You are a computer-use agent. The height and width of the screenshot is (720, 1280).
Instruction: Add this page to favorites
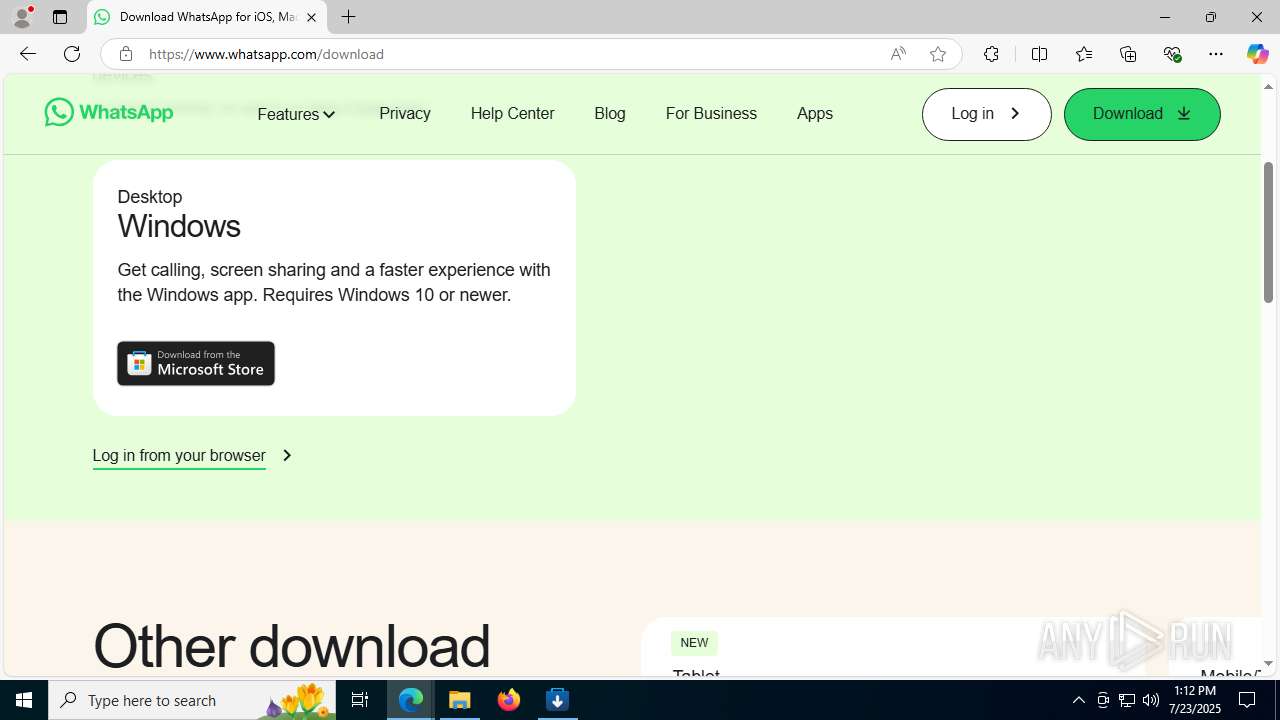point(938,54)
